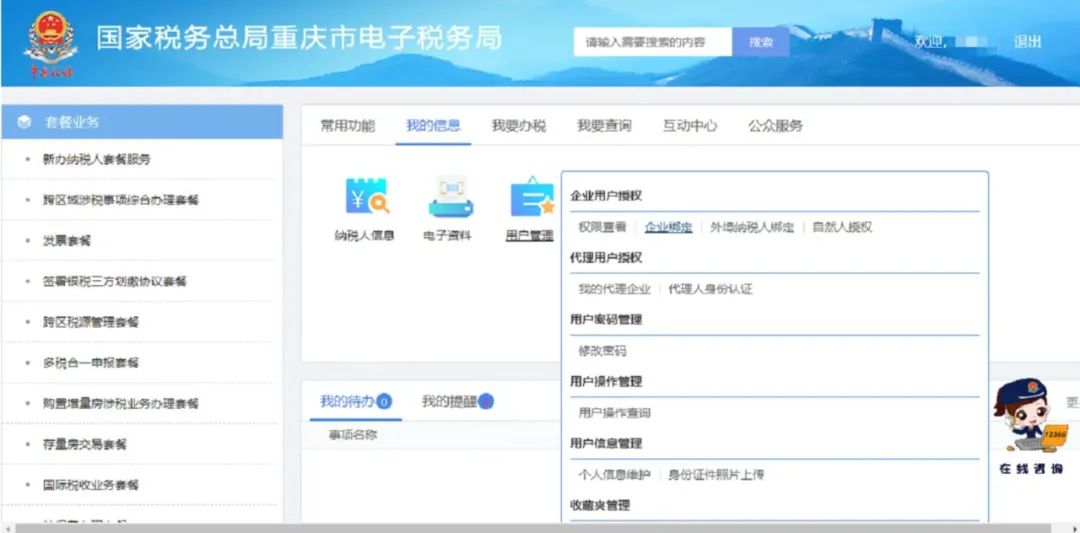Click the 纳税人信息 icon
This screenshot has width=1080, height=533.
tap(365, 197)
